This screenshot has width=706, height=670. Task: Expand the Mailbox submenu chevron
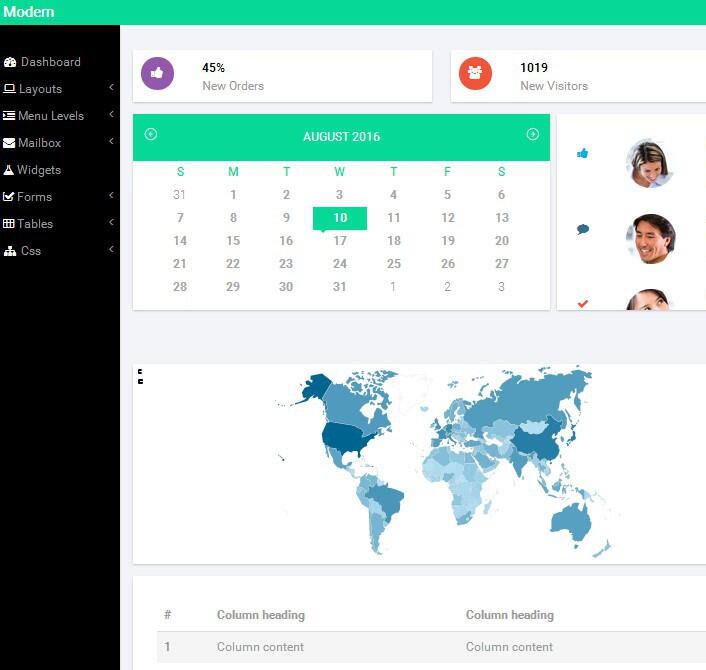pos(111,141)
